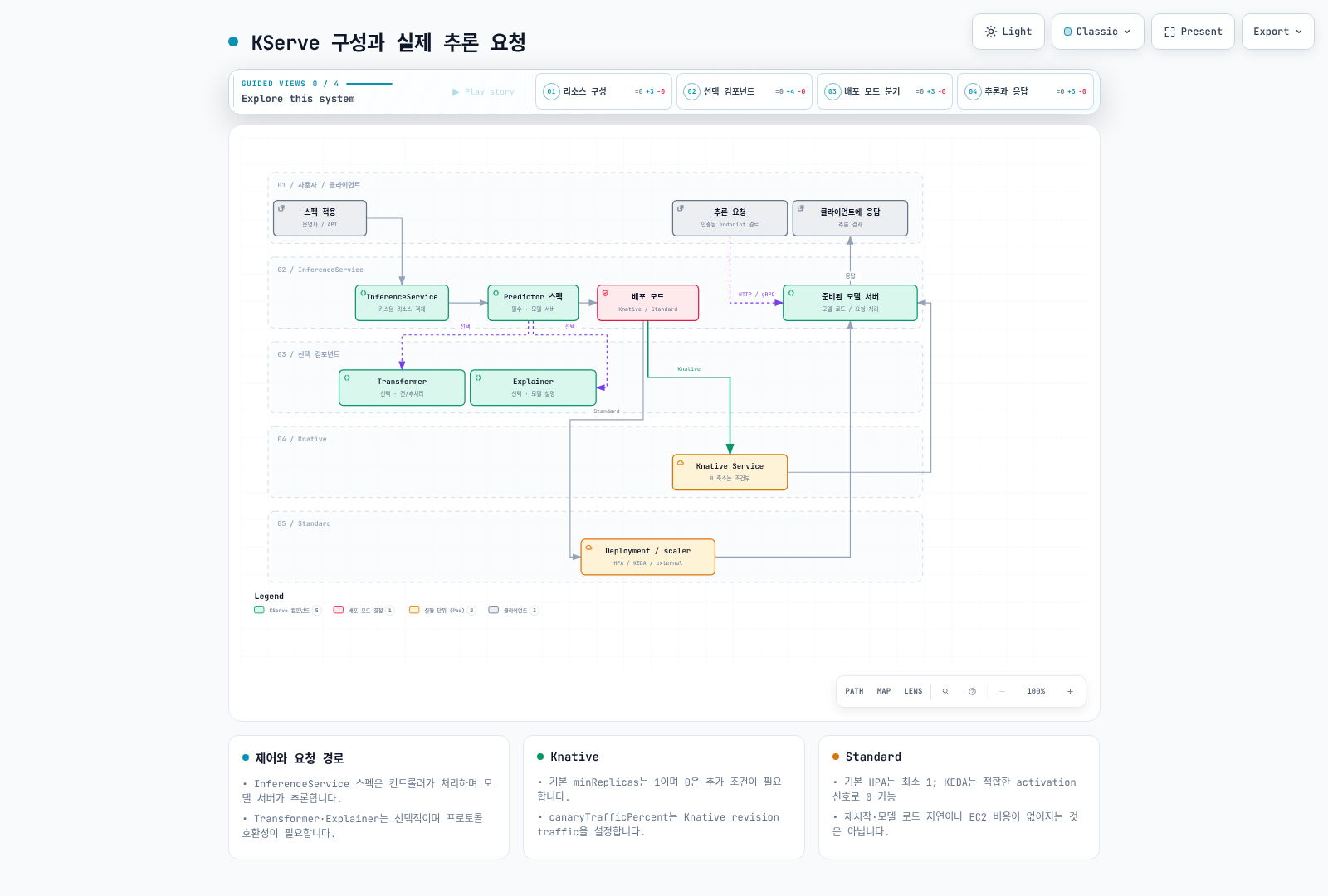Switch to MAP mode
1328x896 pixels.
[884, 691]
